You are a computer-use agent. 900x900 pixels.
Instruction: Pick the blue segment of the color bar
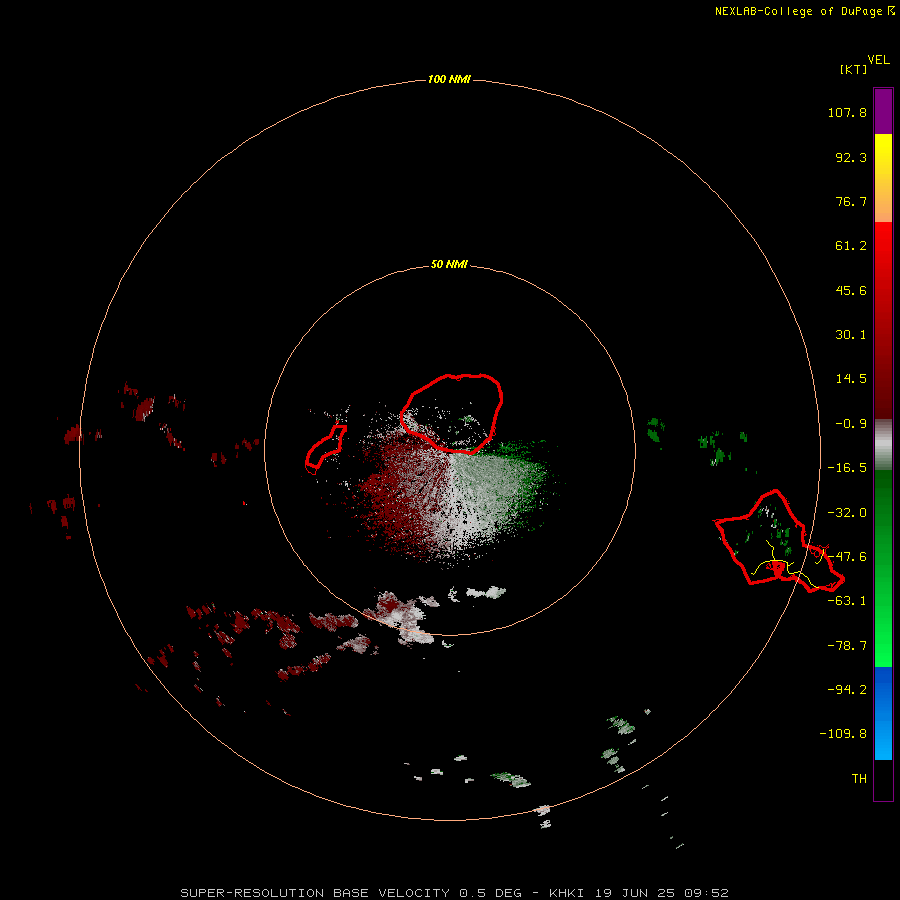tap(883, 713)
